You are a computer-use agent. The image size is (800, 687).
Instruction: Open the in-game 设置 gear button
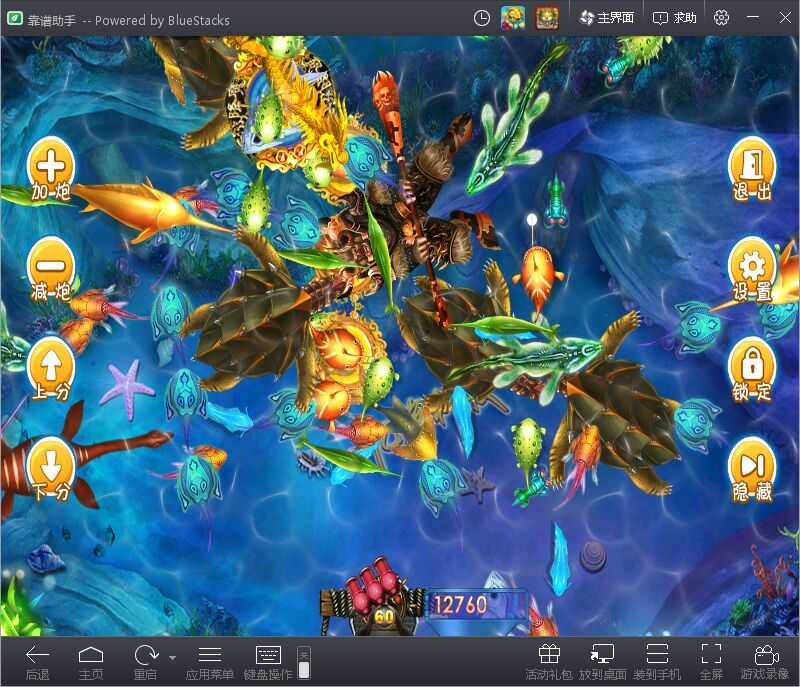[x=751, y=268]
